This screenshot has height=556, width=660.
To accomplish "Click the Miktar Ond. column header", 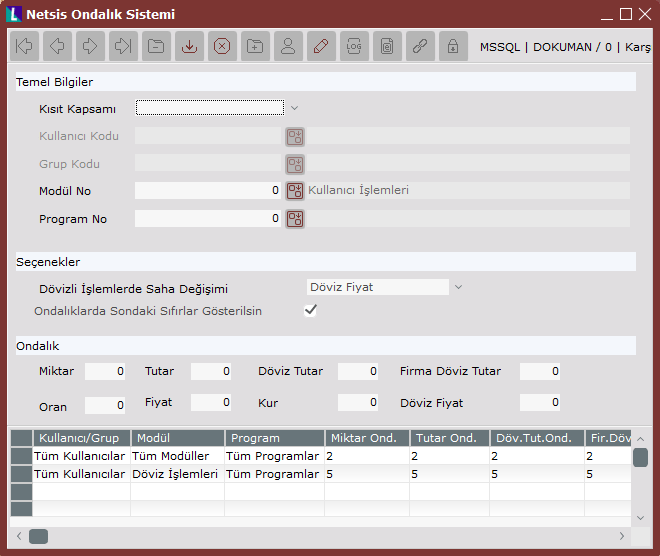I will (366, 438).
